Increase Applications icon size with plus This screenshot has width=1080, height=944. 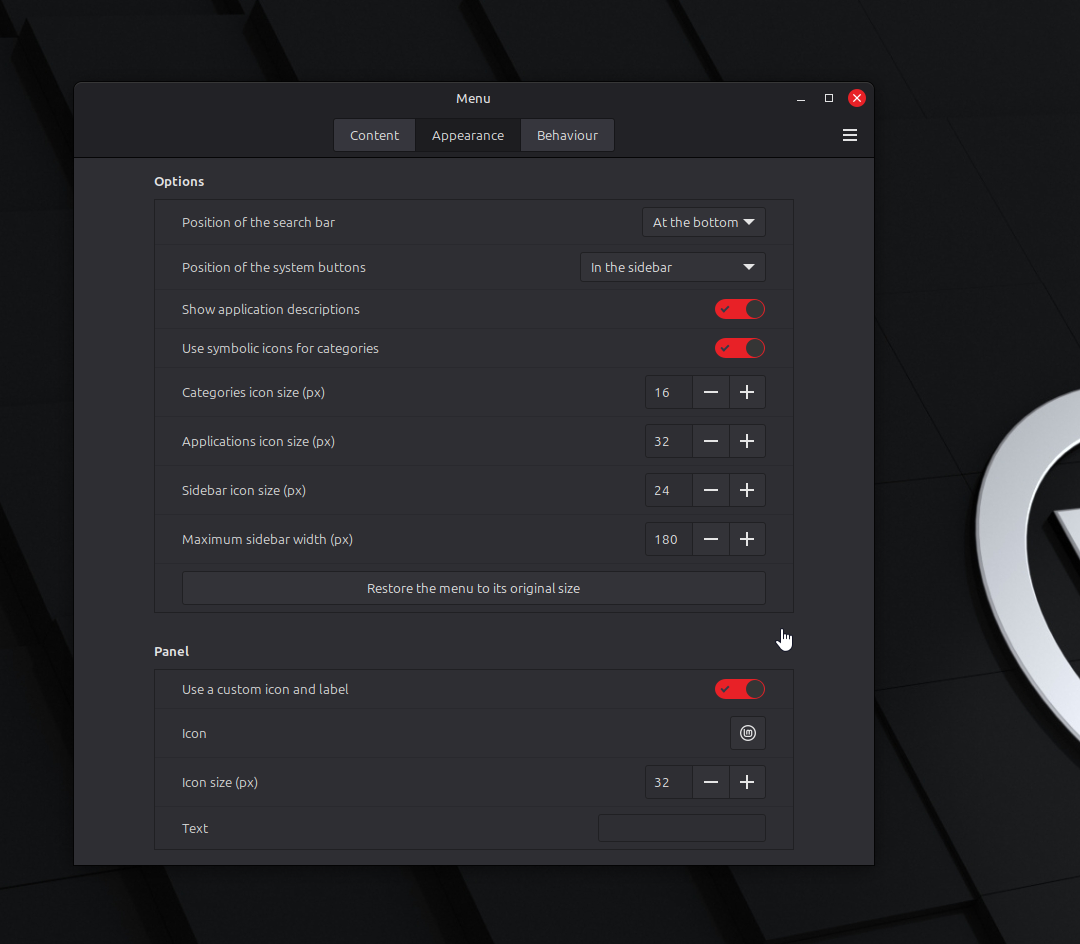(747, 441)
